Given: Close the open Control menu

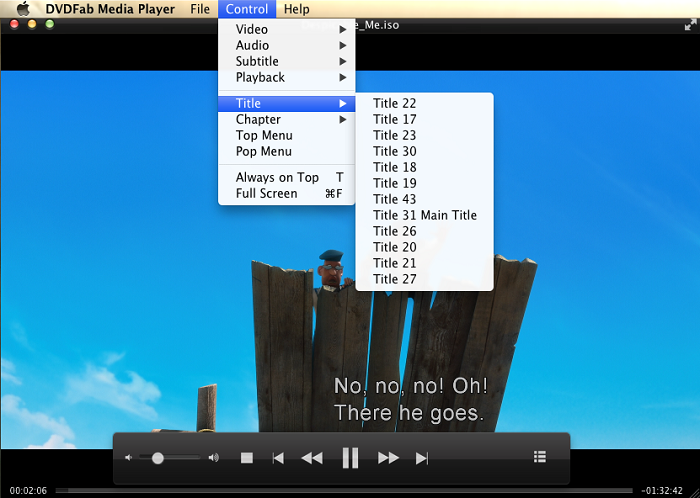Looking at the screenshot, I should 247,9.
